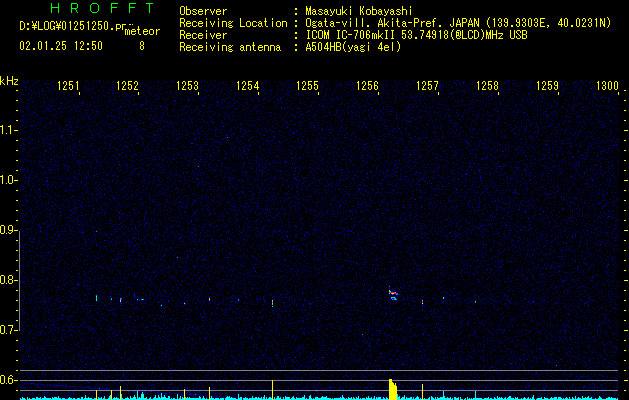The image size is (629, 400).
Task: Click the tall yellow intensity bar near 1256
Action: tap(393, 389)
